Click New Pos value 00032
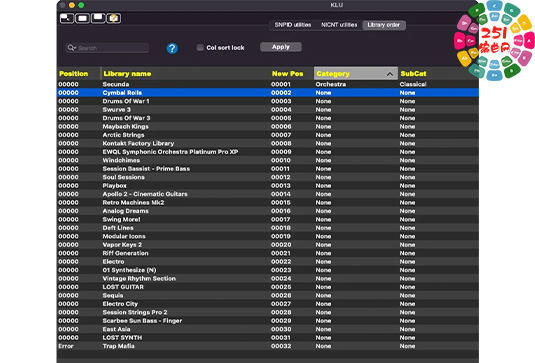Viewport: 535px width, 363px height. (281, 346)
